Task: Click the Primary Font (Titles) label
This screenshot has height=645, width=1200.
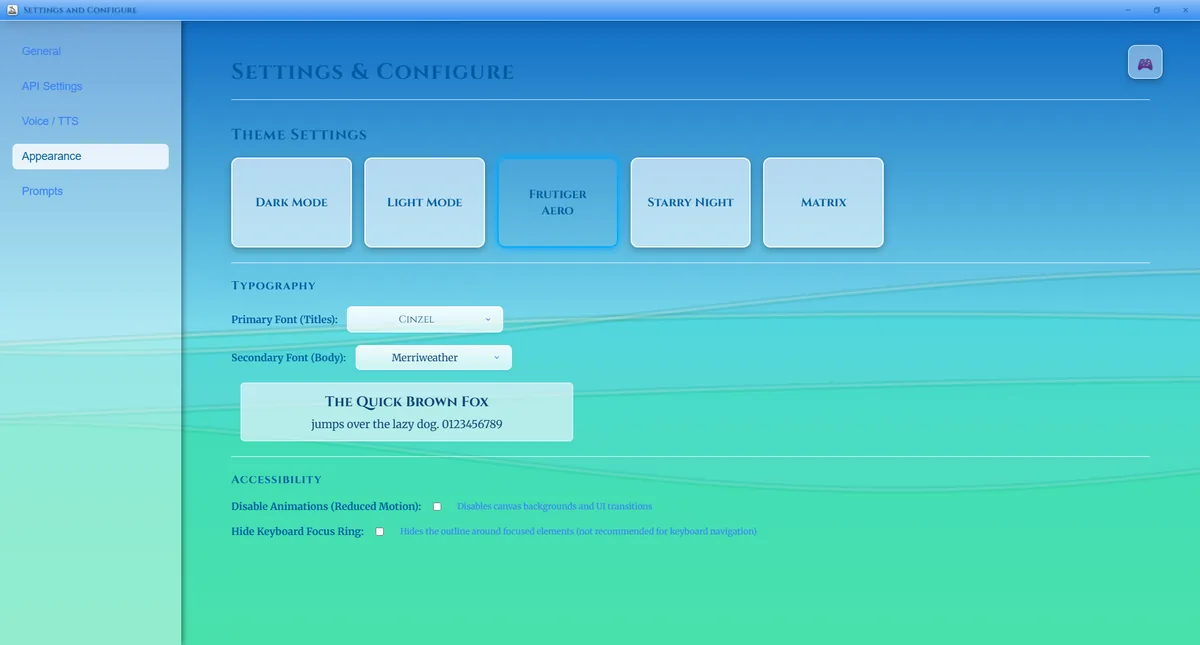Action: click(x=285, y=320)
